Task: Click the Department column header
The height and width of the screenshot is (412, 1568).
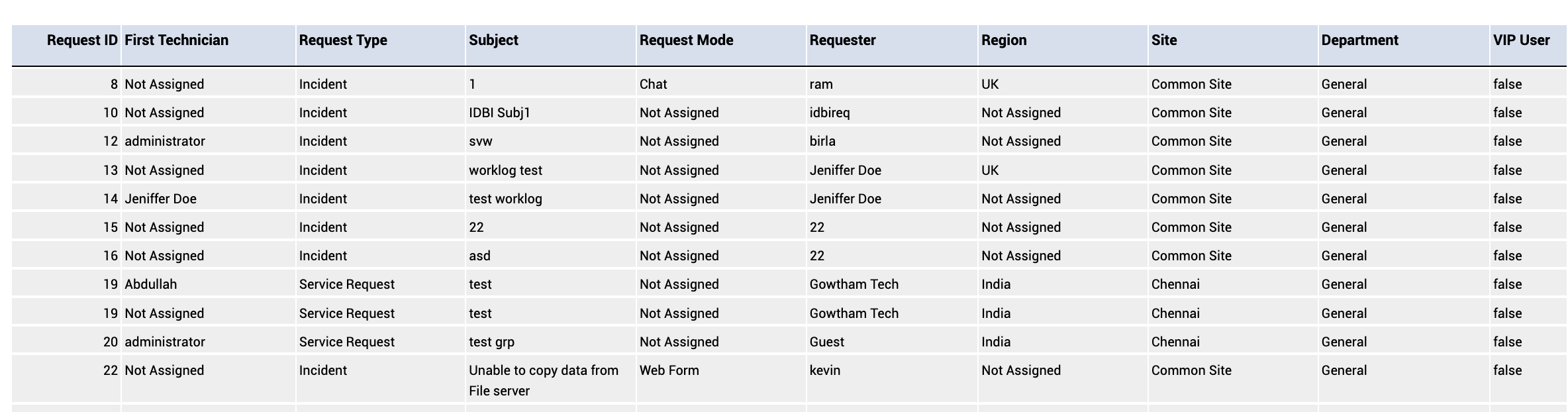Action: (x=1359, y=40)
